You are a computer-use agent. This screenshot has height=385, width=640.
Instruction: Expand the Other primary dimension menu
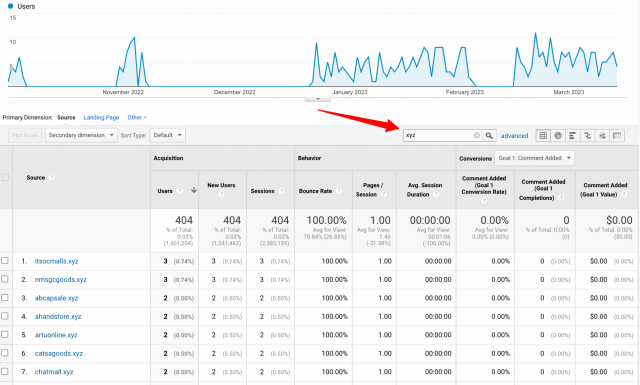tap(137, 118)
